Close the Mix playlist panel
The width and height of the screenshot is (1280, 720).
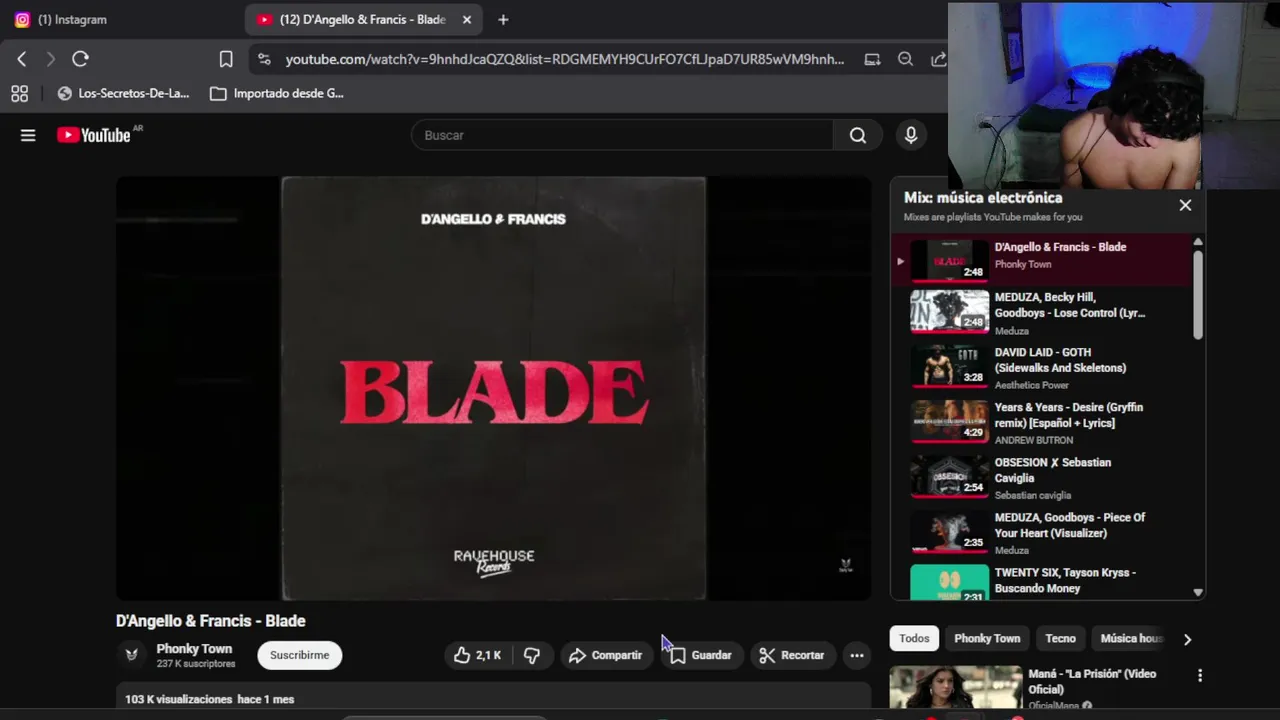[x=1185, y=205]
